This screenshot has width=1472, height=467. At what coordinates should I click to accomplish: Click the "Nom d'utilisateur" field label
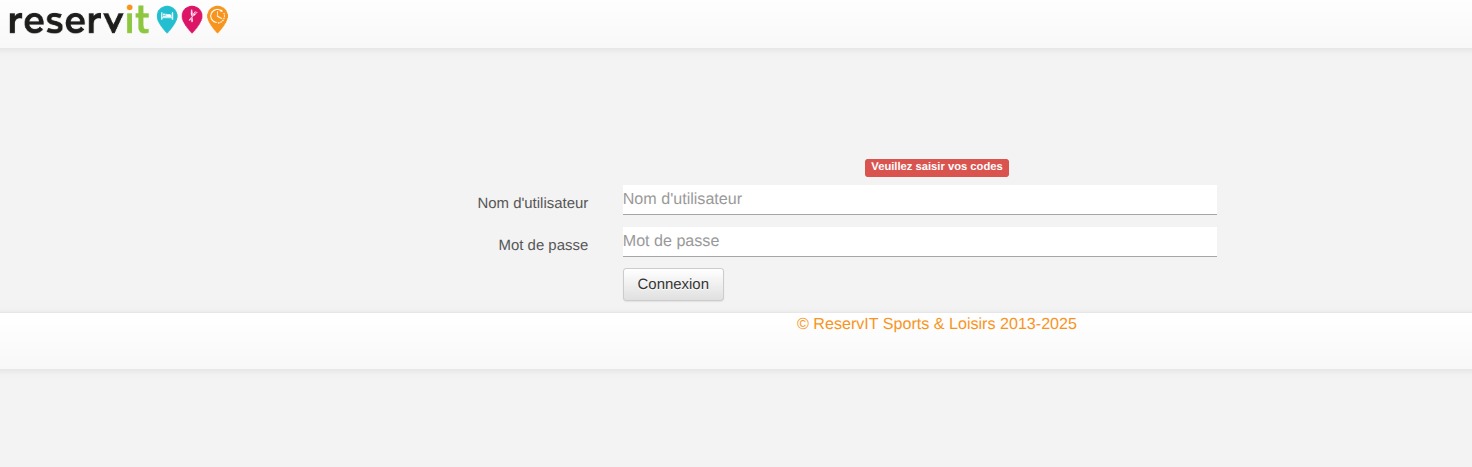pos(533,203)
